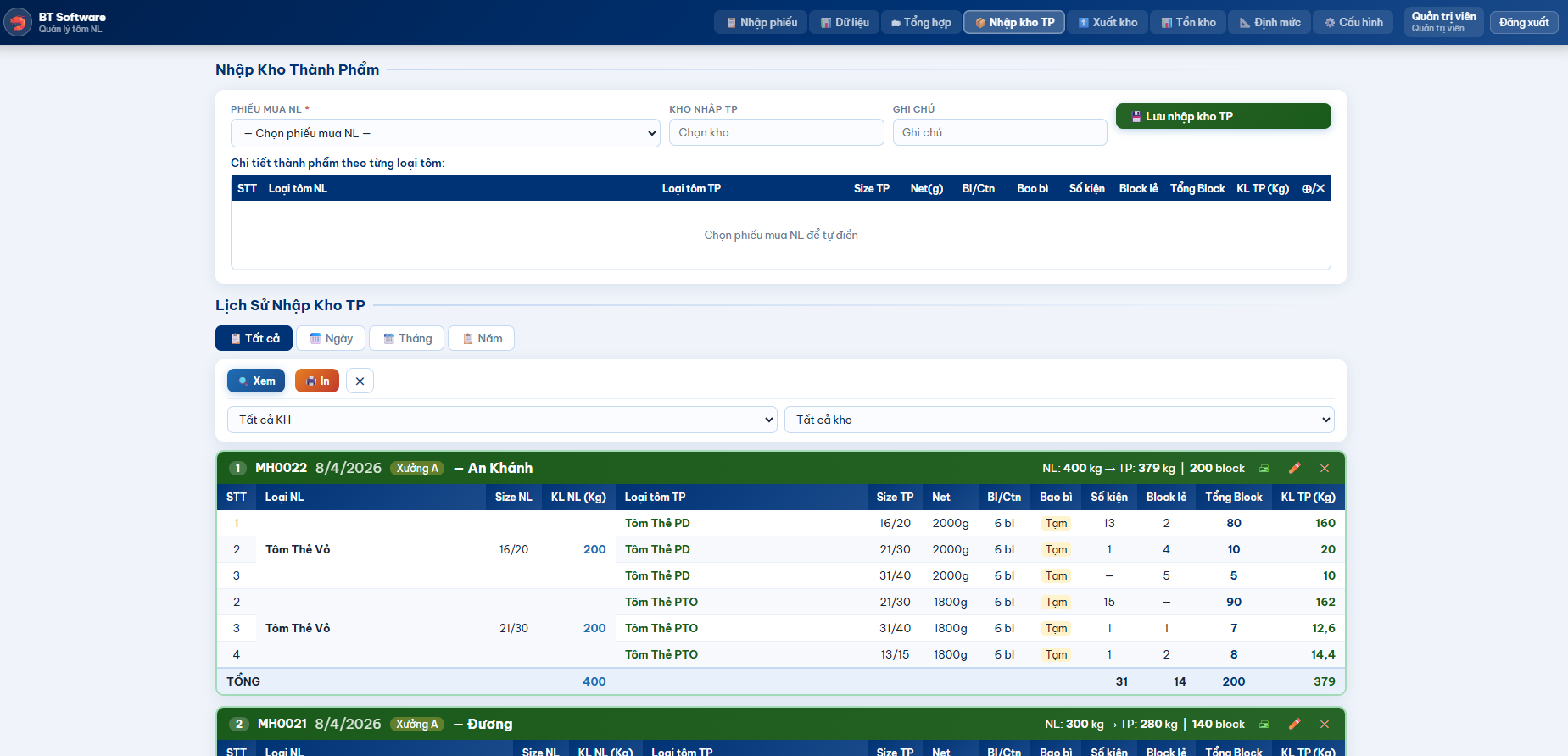Switch history filter to Tháng
The image size is (1568, 756).
click(x=406, y=339)
